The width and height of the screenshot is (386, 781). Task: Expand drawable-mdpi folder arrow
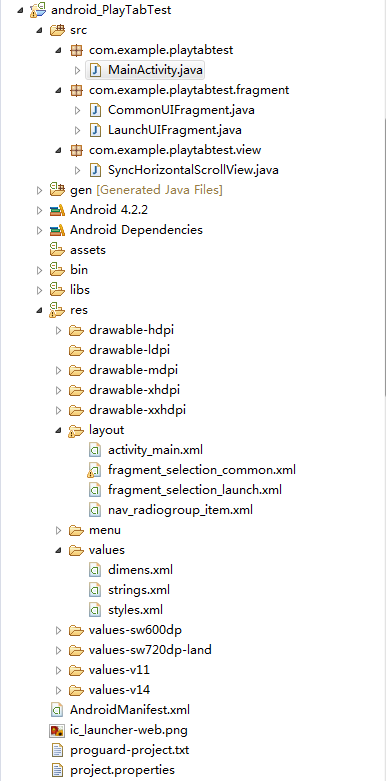[58, 370]
